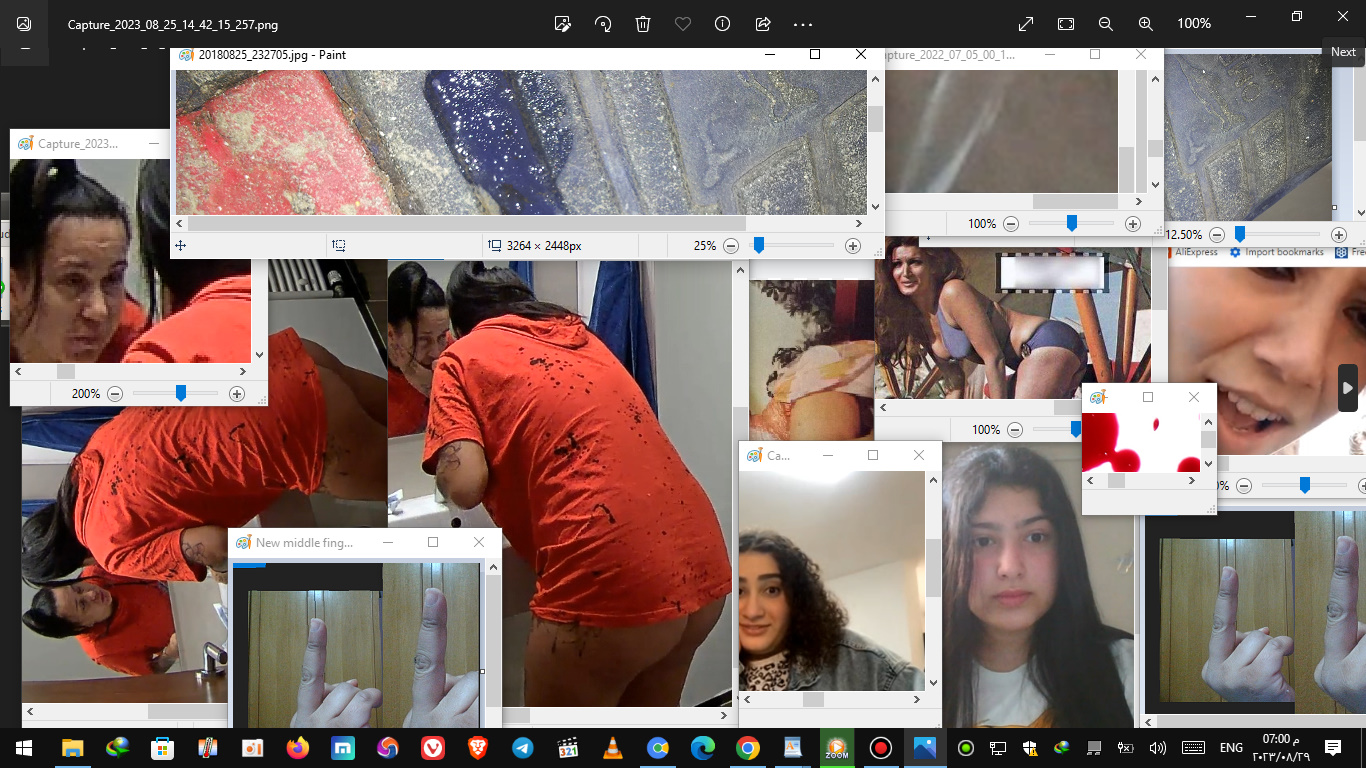Open the Windows Start button
The image size is (1366, 768).
[24, 748]
